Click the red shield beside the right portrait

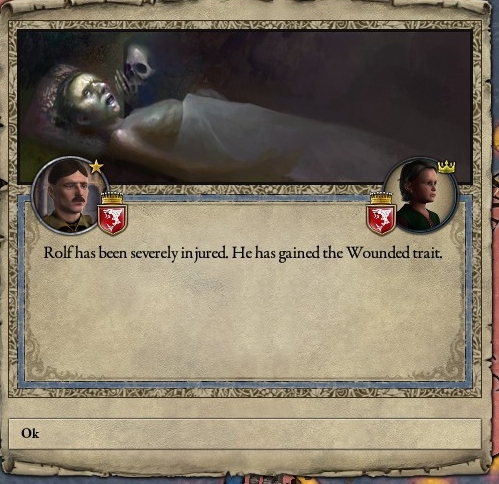(381, 219)
